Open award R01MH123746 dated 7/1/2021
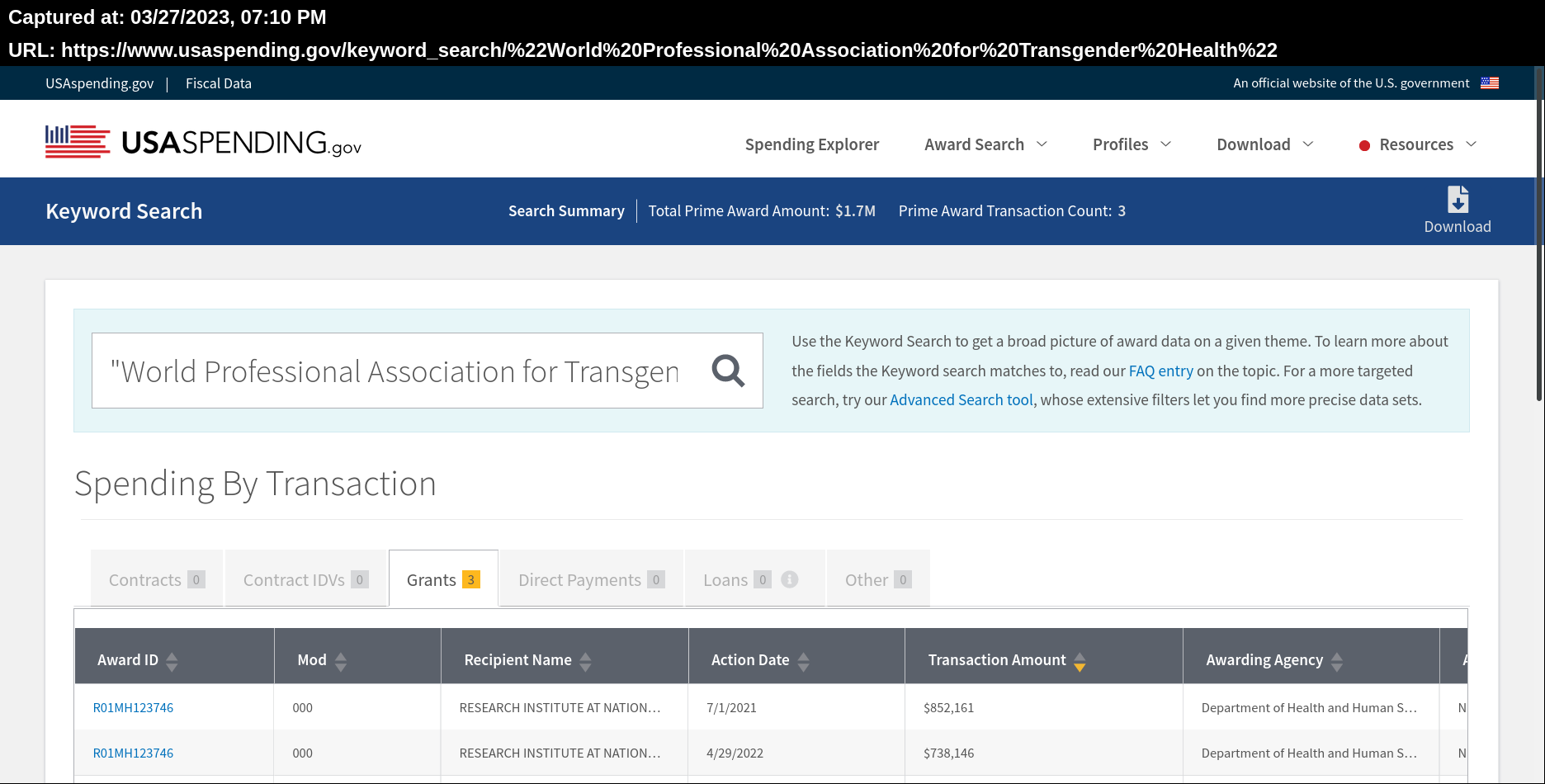1545x784 pixels. point(133,707)
